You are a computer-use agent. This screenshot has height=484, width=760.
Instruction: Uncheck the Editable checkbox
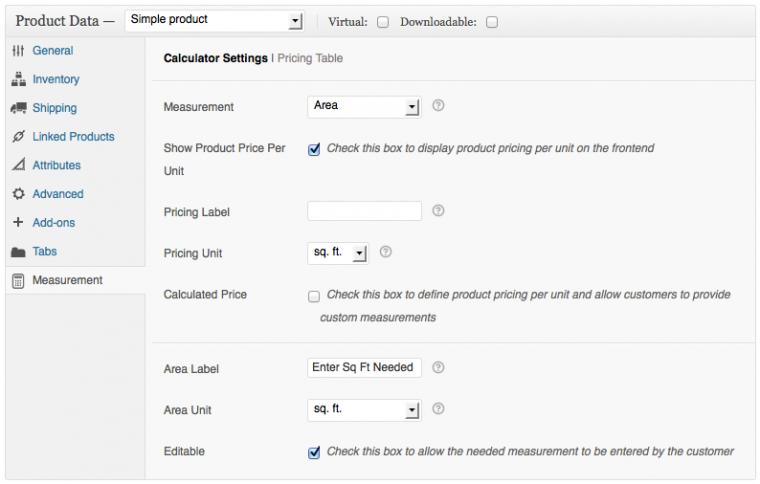tap(314, 453)
